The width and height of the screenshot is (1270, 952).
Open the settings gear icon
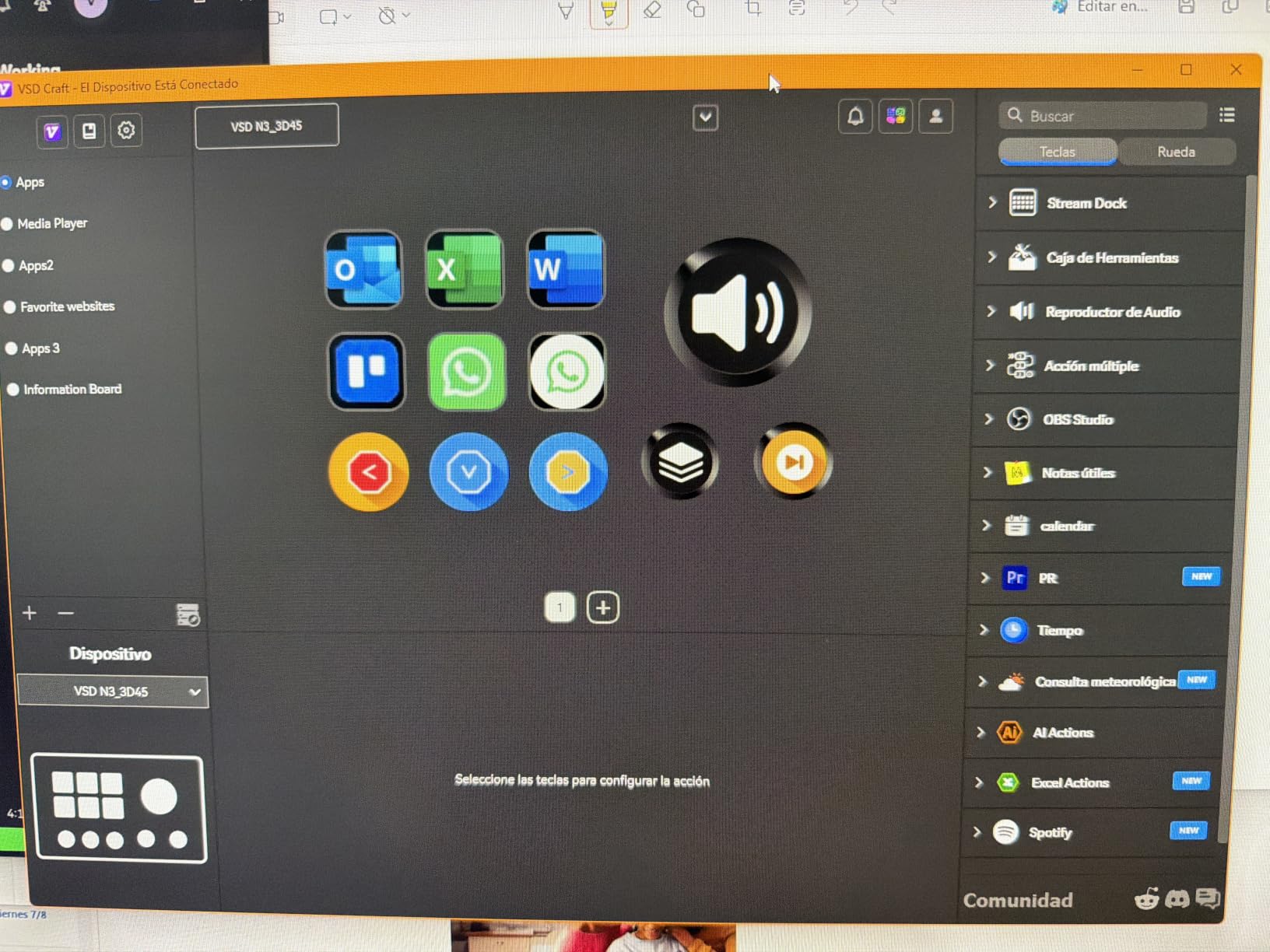(x=126, y=130)
